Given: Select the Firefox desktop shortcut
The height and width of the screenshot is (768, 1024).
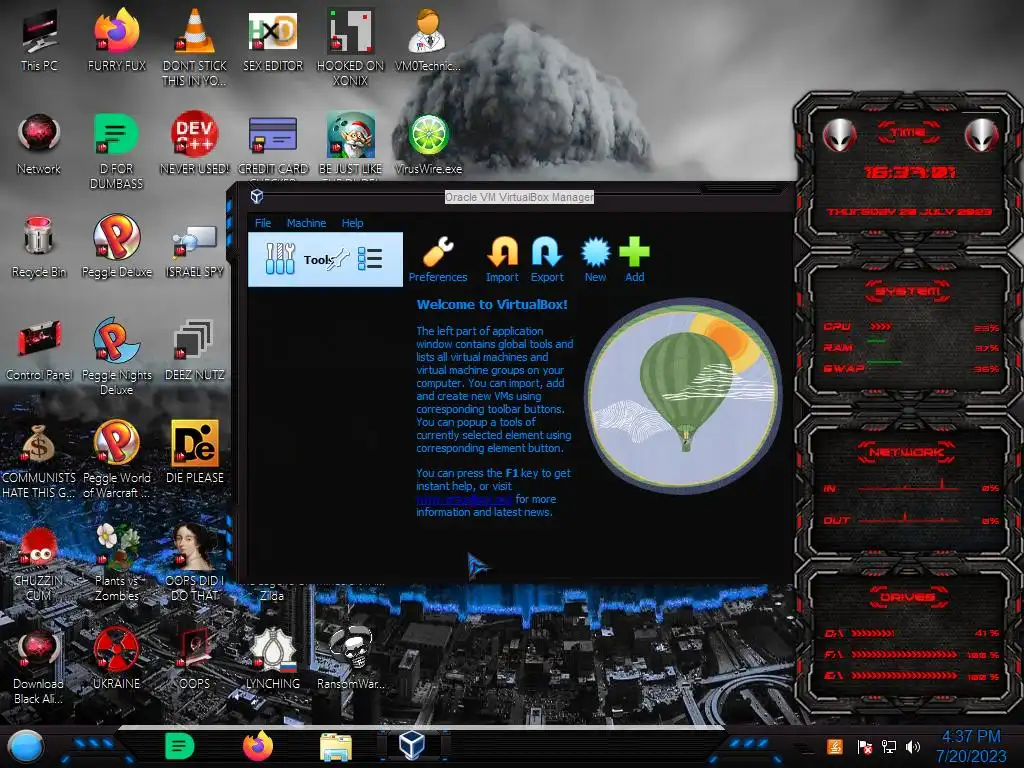Looking at the screenshot, I should (x=116, y=40).
